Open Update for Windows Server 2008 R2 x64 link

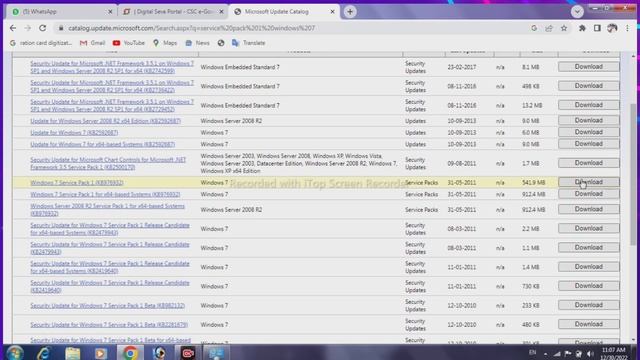tap(105, 121)
